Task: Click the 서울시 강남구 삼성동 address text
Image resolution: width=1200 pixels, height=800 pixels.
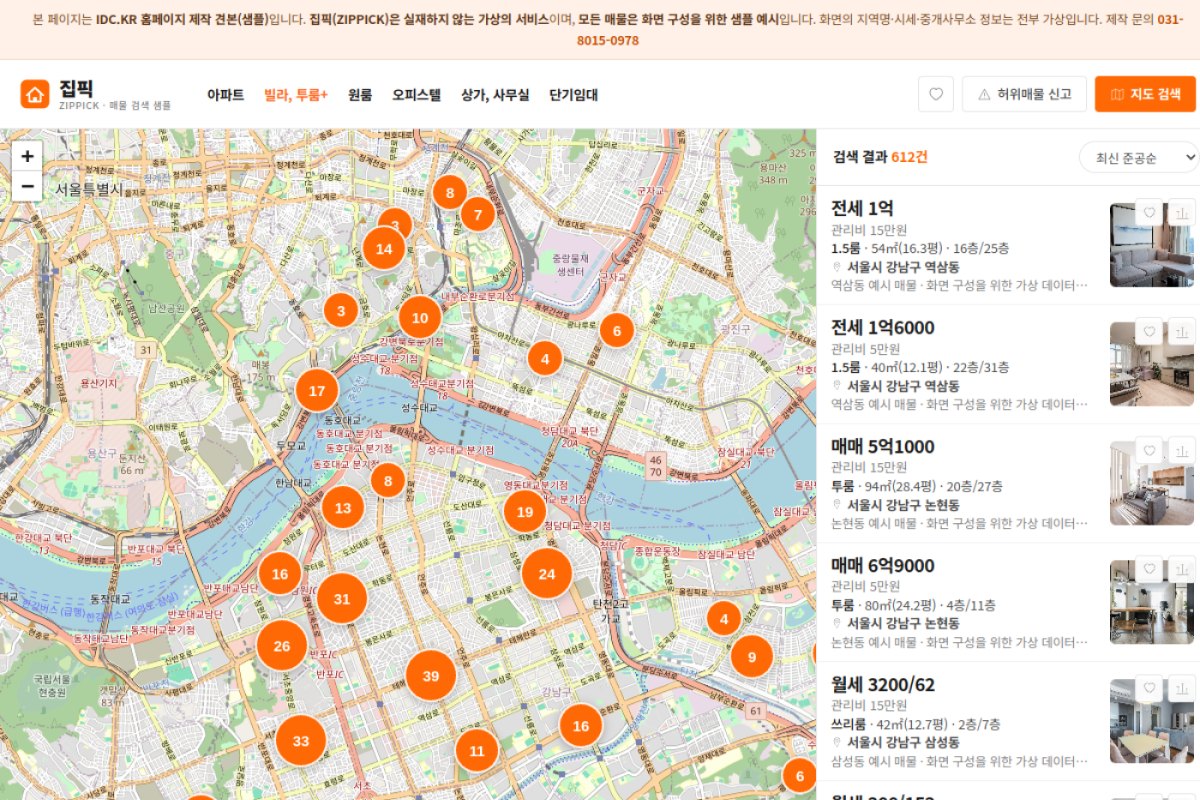Action: pos(903,743)
